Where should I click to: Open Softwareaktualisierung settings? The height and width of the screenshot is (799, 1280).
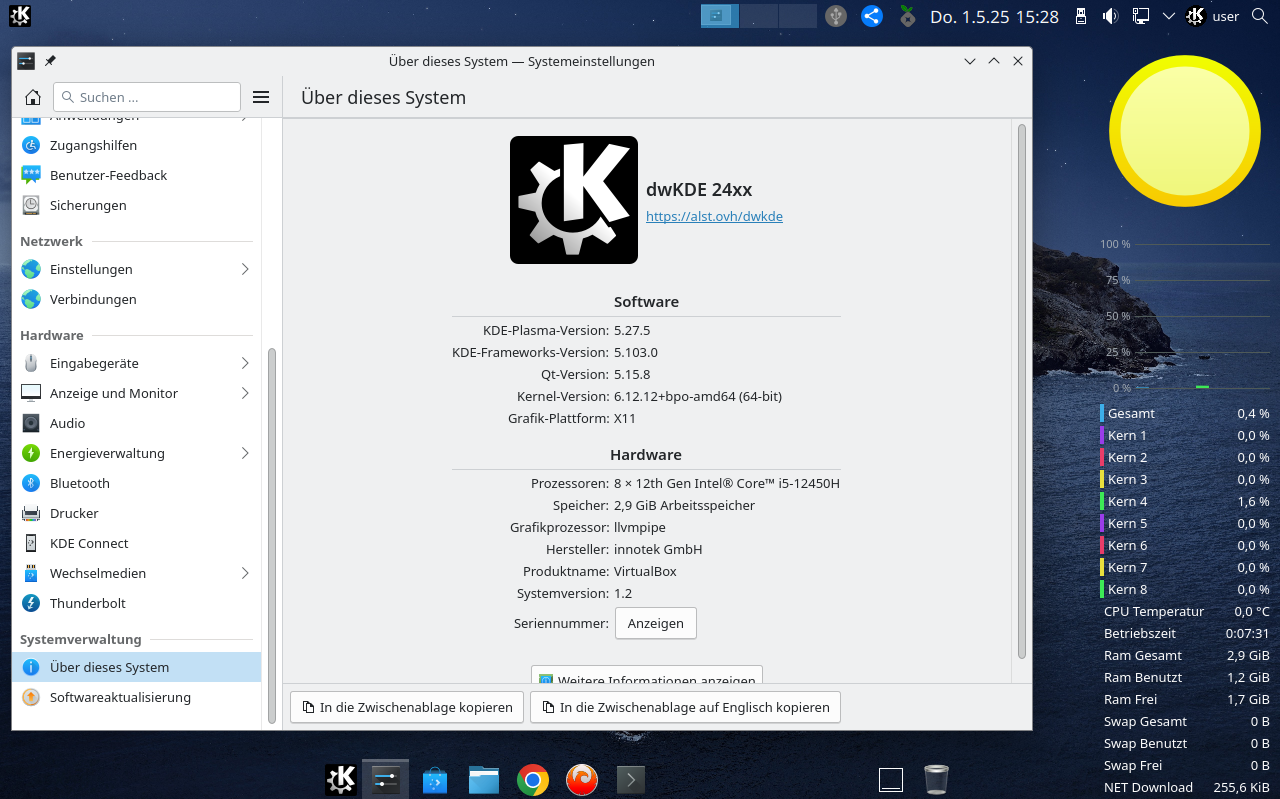click(136, 697)
